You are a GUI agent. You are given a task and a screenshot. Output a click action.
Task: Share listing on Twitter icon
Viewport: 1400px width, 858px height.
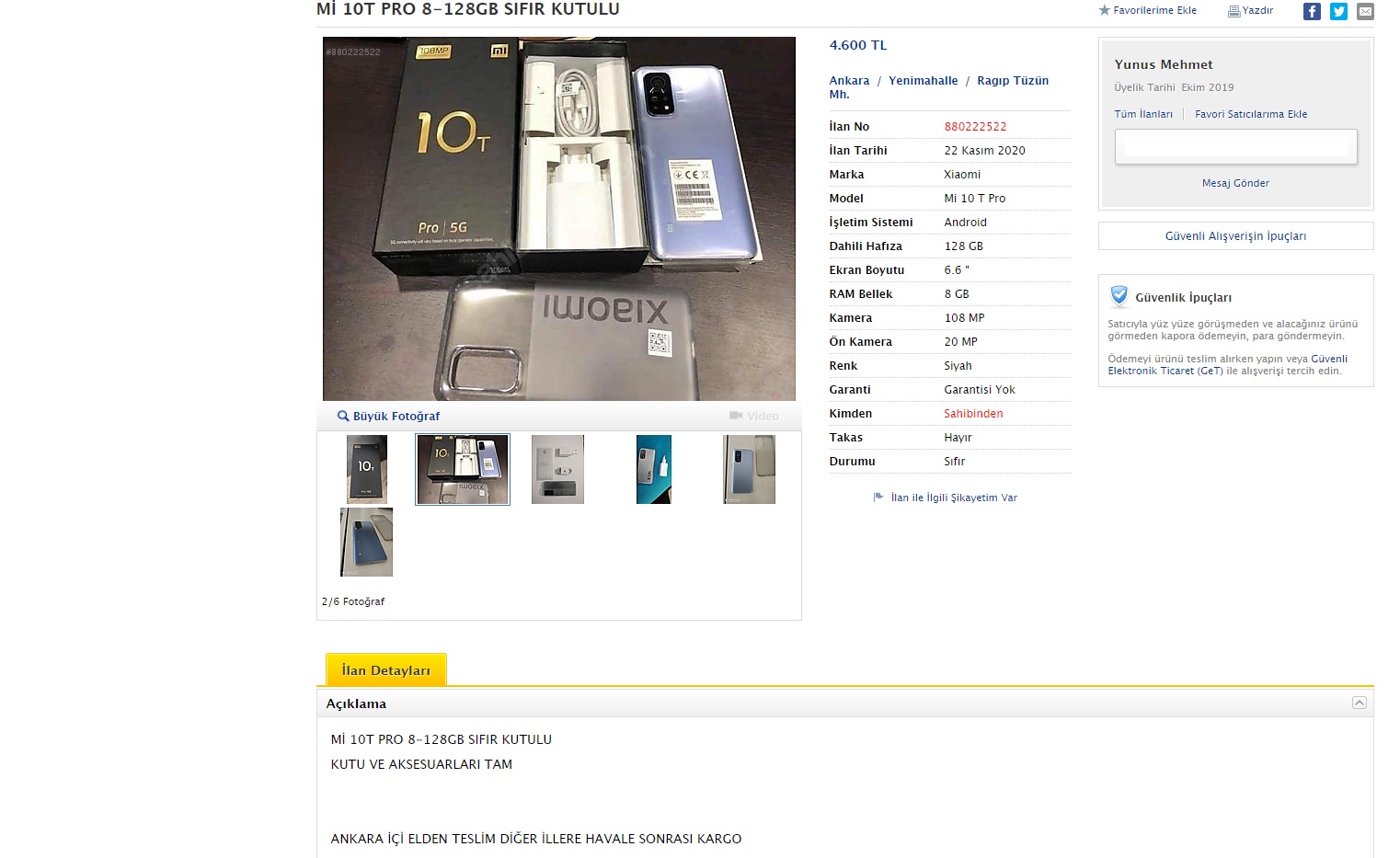pos(1338,11)
